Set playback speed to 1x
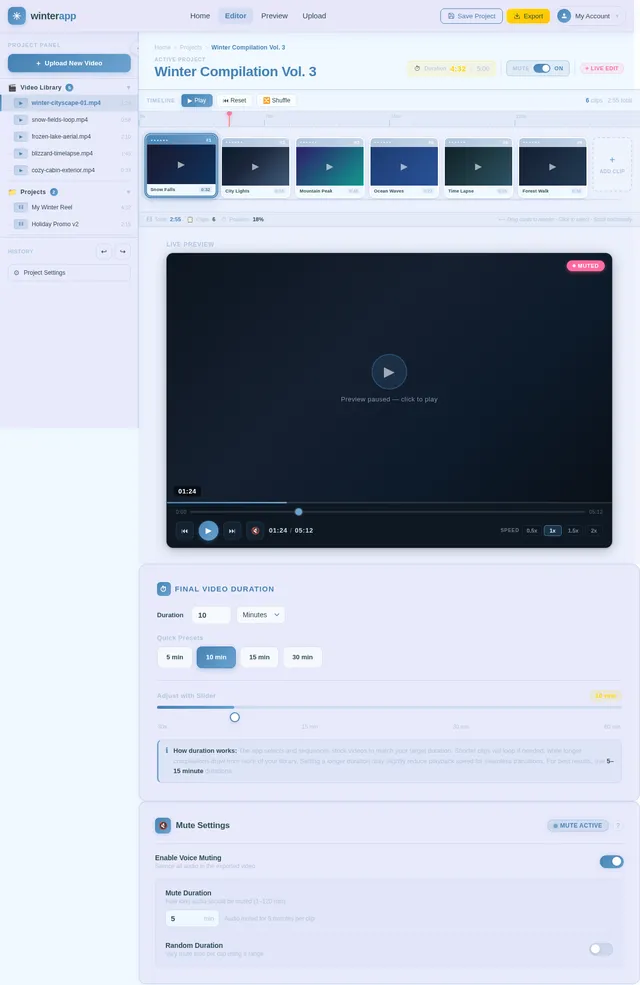 [x=553, y=531]
